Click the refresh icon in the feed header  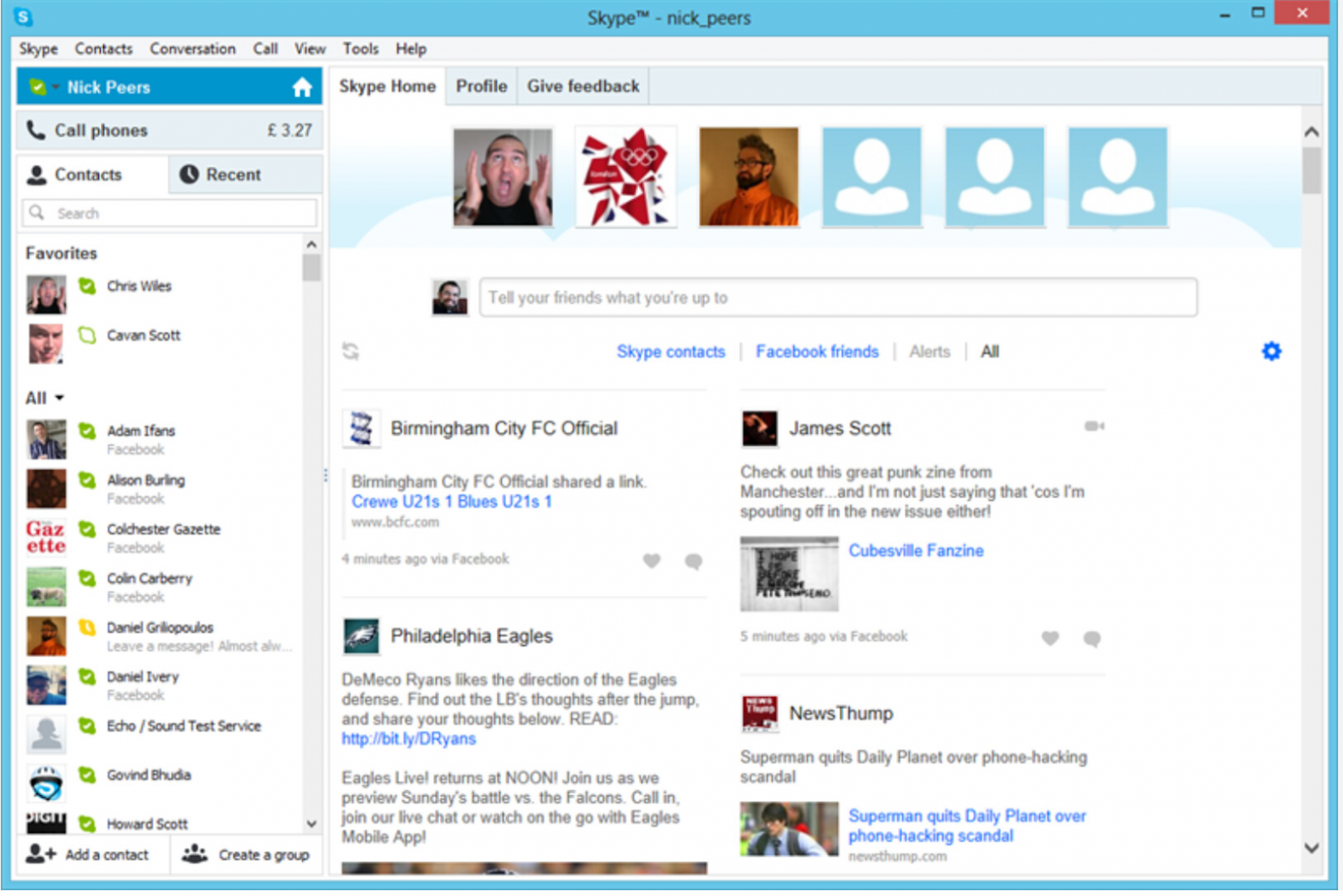pos(350,351)
